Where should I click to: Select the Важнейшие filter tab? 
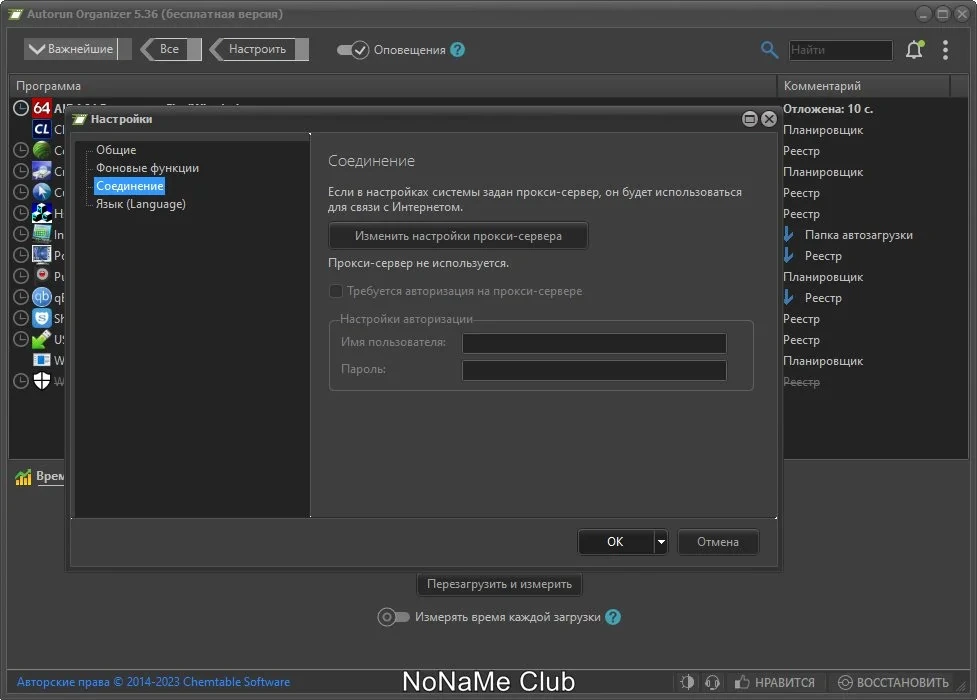point(77,49)
